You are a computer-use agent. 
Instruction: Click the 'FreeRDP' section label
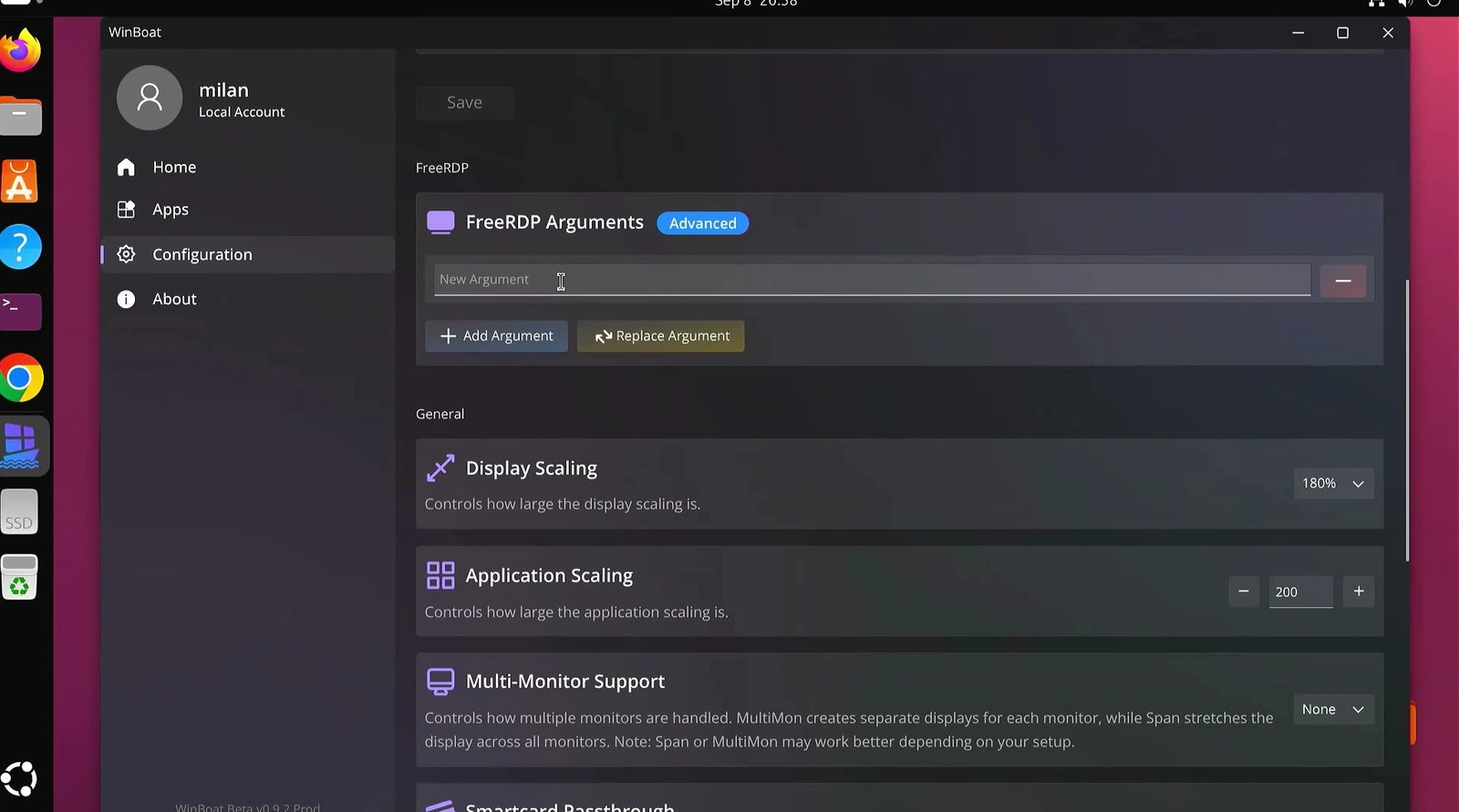coord(442,168)
